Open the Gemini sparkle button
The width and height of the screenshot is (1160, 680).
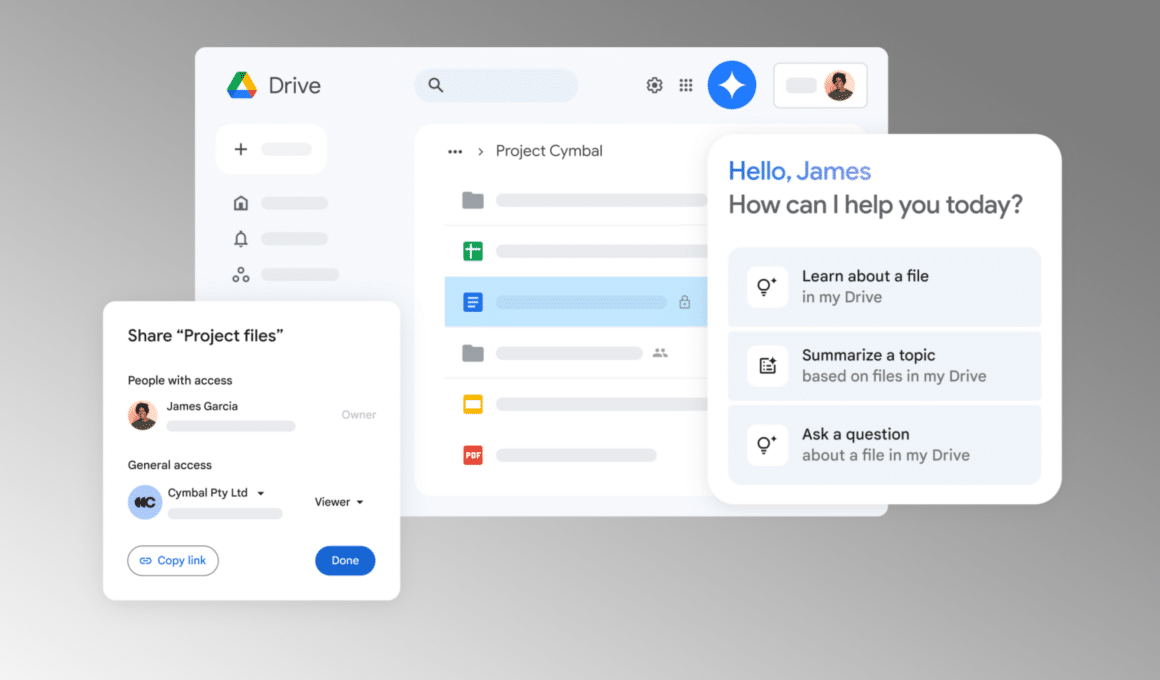coord(732,85)
